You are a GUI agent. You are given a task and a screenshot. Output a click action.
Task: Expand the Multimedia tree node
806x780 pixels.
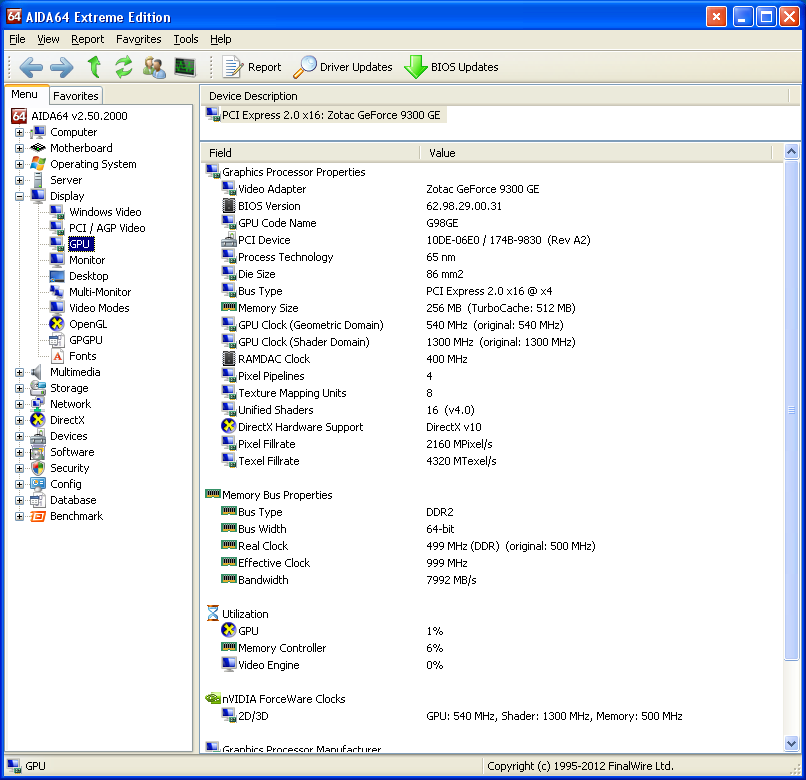pos(19,372)
